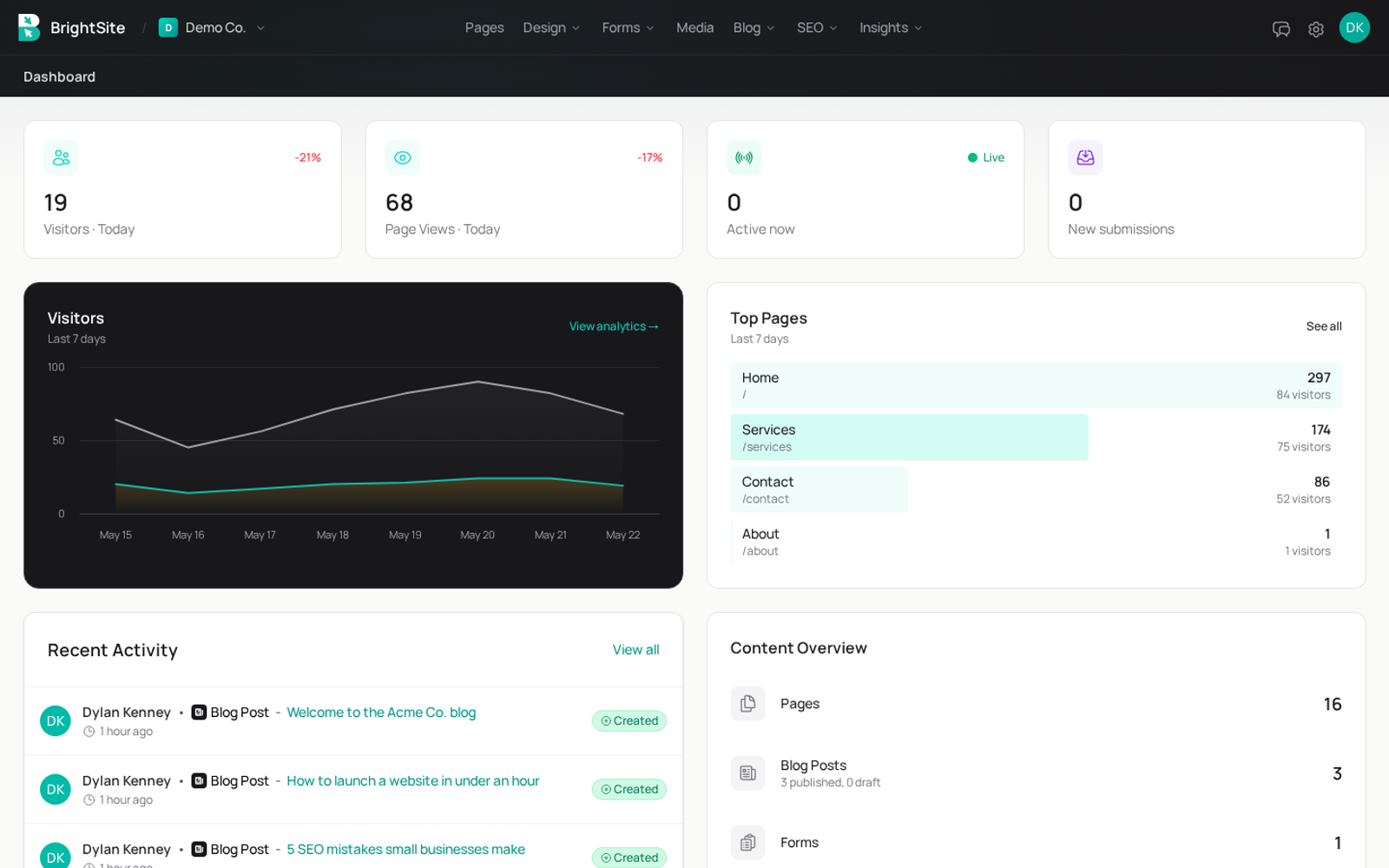Open the DK user avatar menu
This screenshot has height=868, width=1389.
[1354, 28]
